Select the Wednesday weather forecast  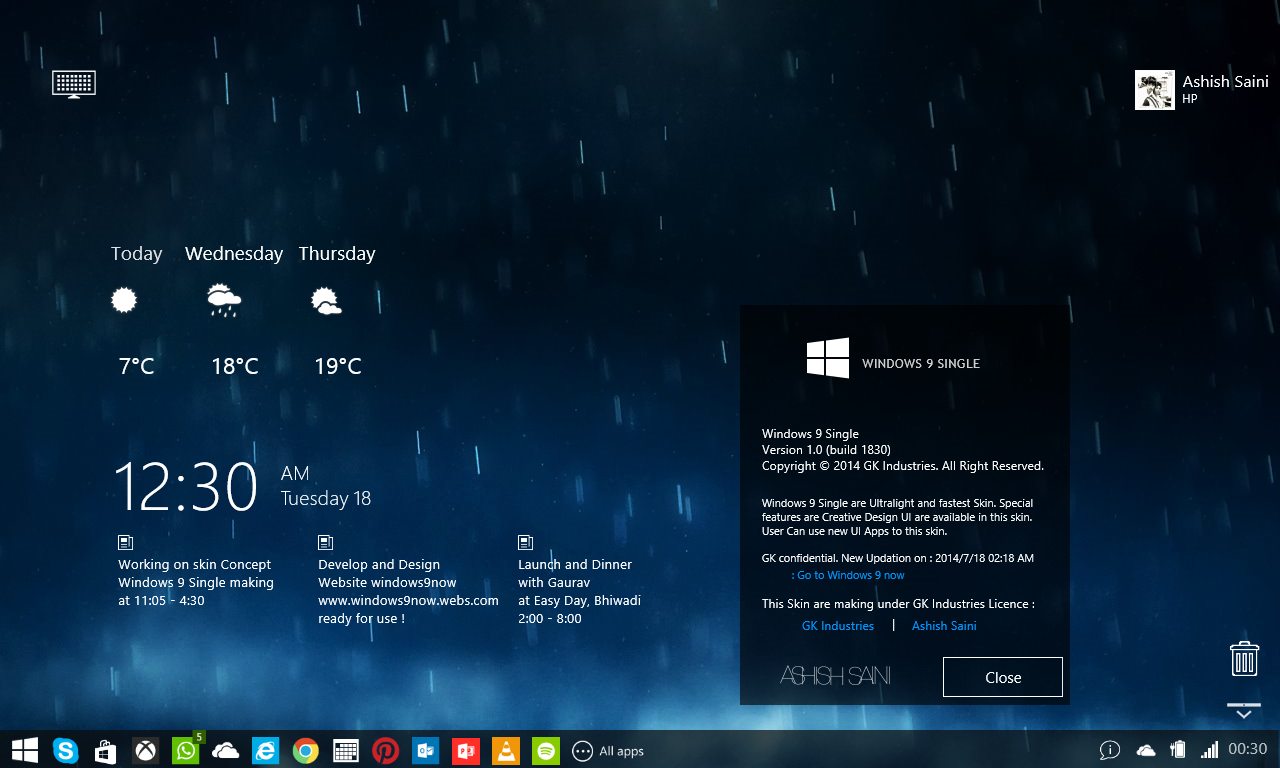click(234, 253)
